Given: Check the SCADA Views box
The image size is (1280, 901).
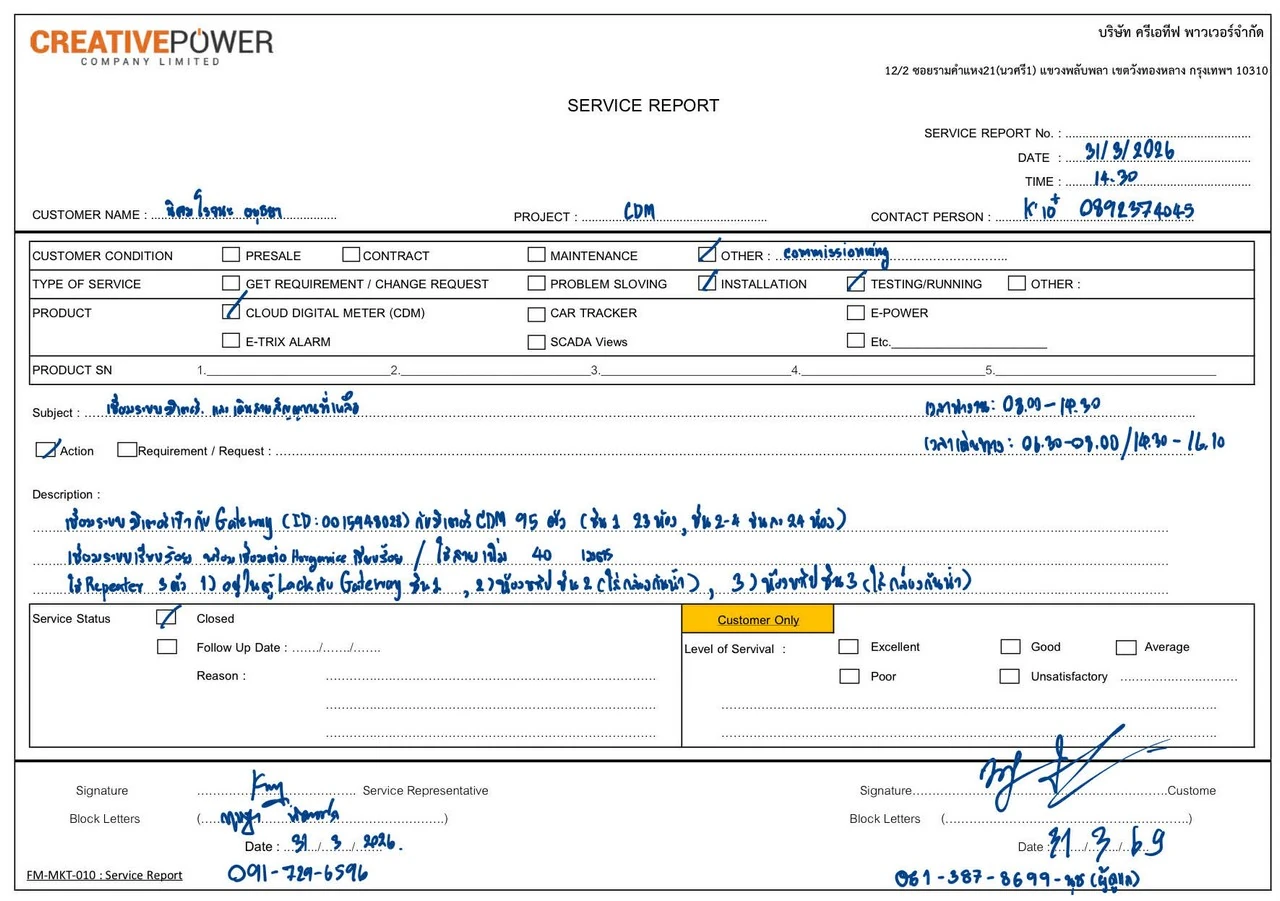Looking at the screenshot, I should pyautogui.click(x=537, y=342).
